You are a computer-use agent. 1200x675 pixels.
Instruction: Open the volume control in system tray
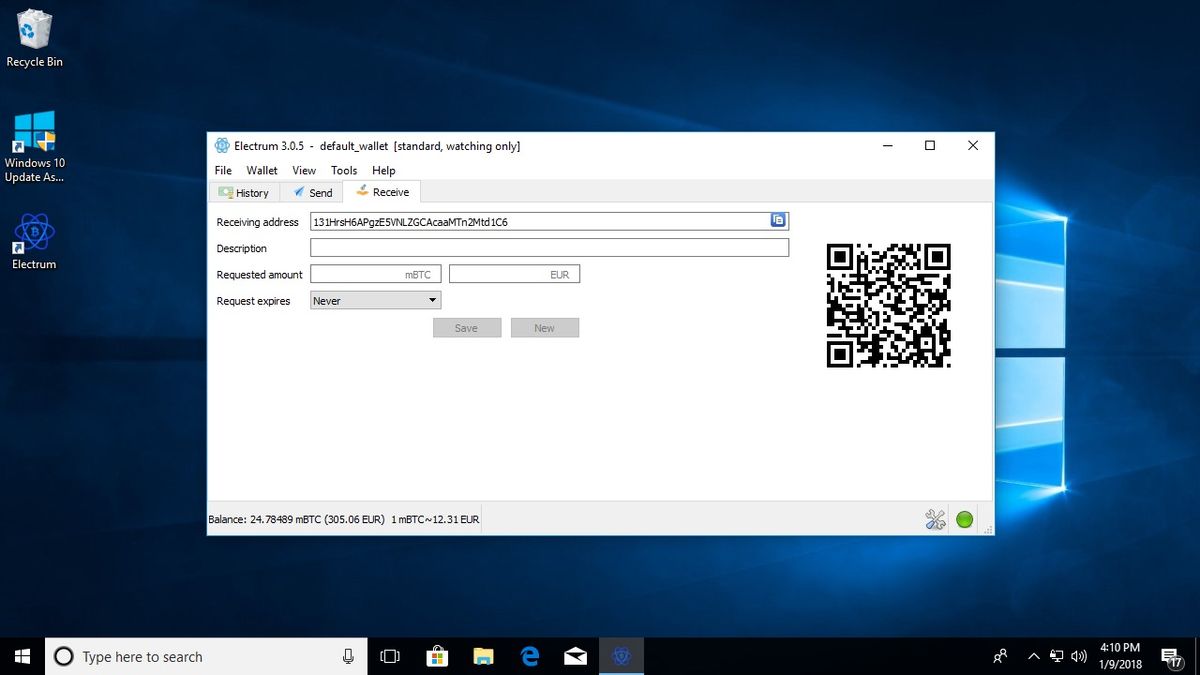tap(1079, 656)
